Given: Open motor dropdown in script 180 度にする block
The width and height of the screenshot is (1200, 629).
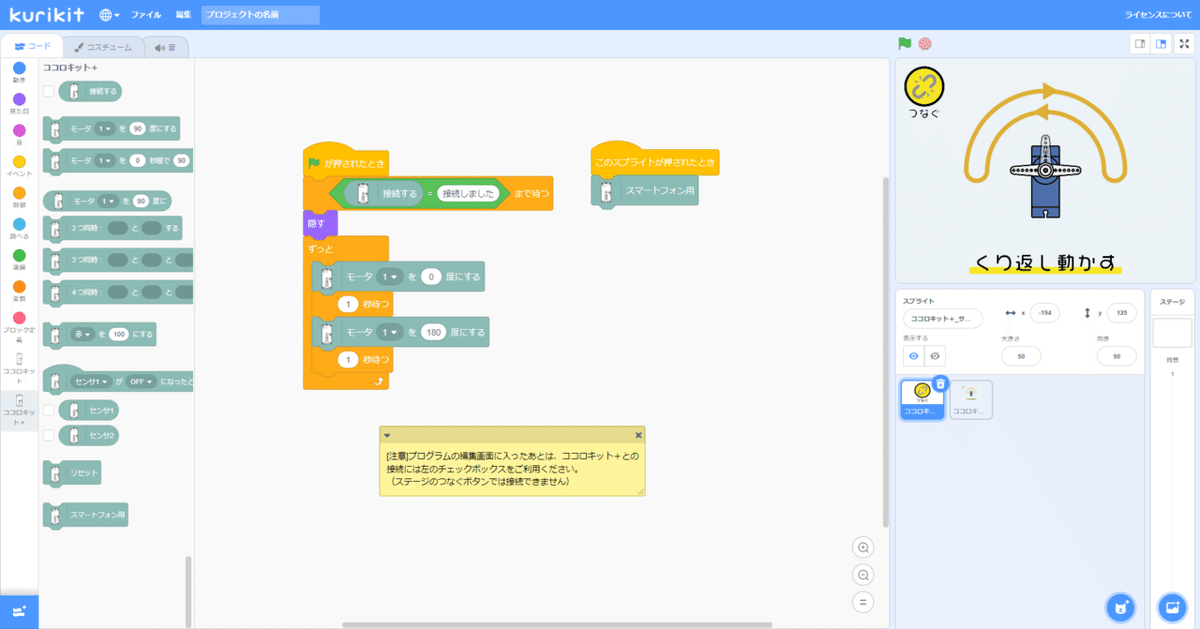Looking at the screenshot, I should point(390,332).
